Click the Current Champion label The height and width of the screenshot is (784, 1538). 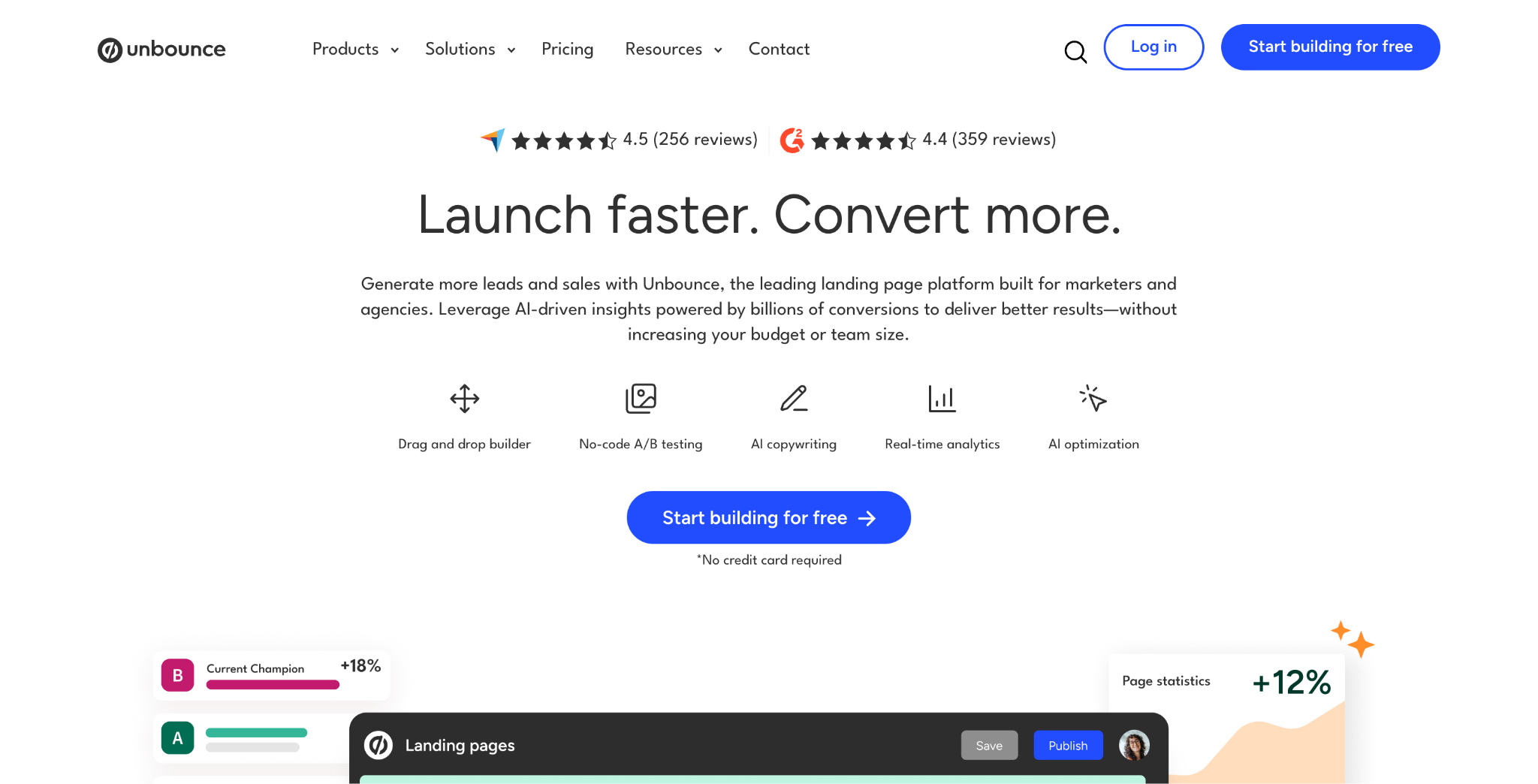pos(255,668)
